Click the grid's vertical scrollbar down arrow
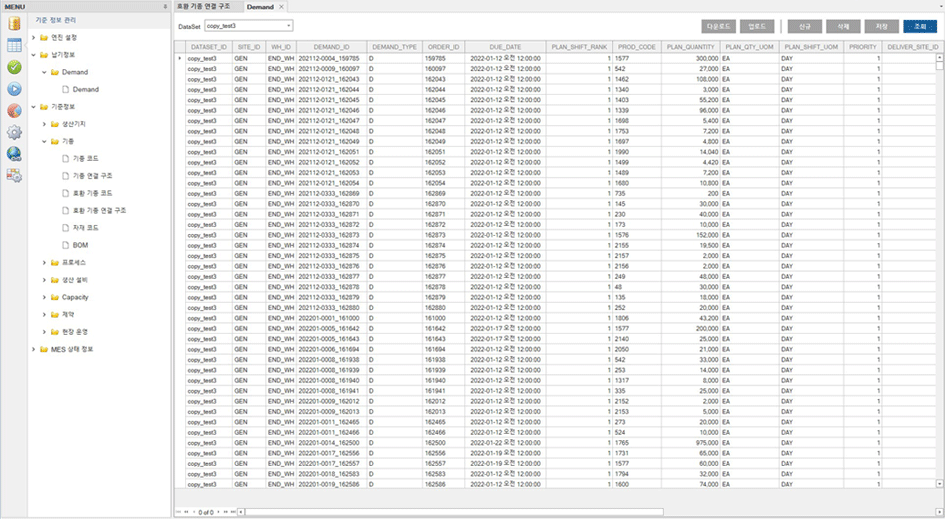 coord(940,484)
